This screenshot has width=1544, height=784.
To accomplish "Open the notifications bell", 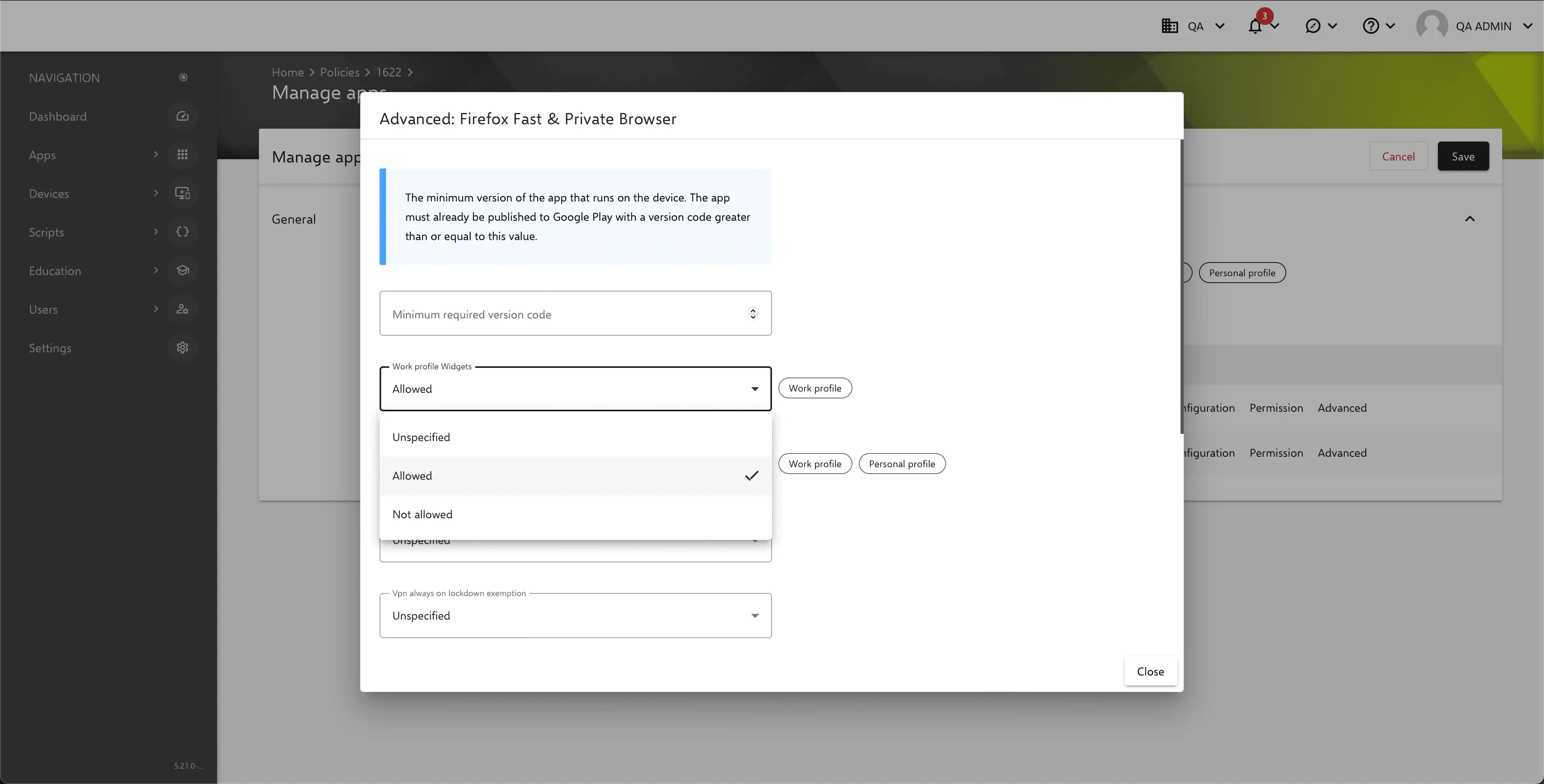I will pyautogui.click(x=1255, y=27).
